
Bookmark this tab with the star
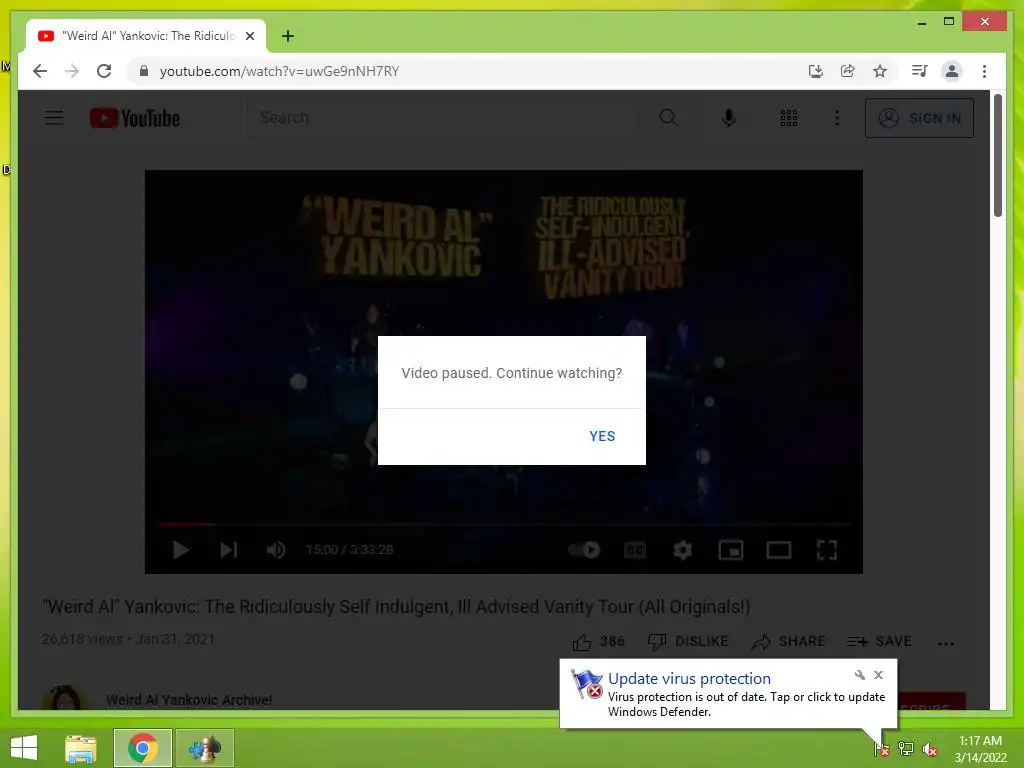(880, 71)
